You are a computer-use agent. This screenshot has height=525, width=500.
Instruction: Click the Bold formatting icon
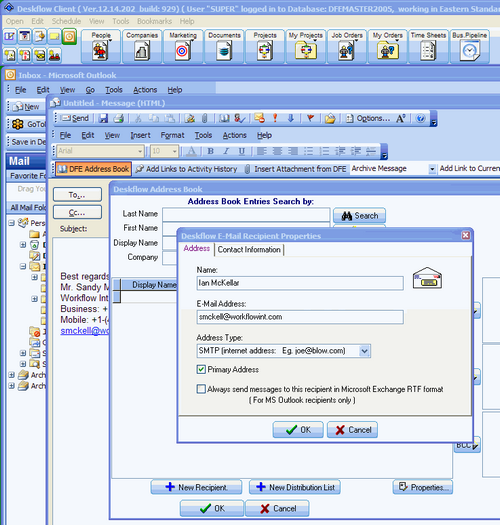210,151
